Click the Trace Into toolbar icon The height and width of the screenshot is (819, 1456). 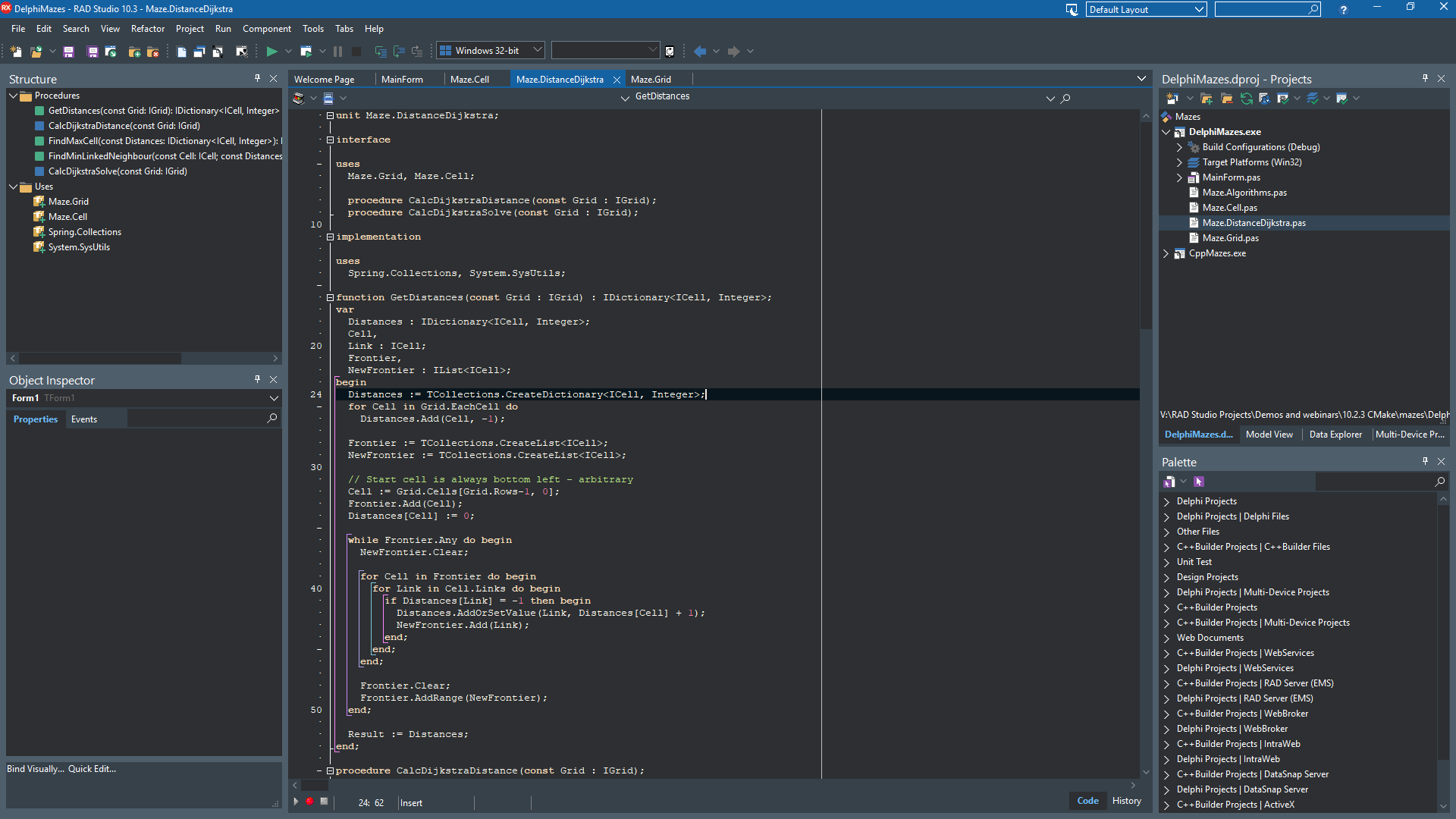[381, 52]
